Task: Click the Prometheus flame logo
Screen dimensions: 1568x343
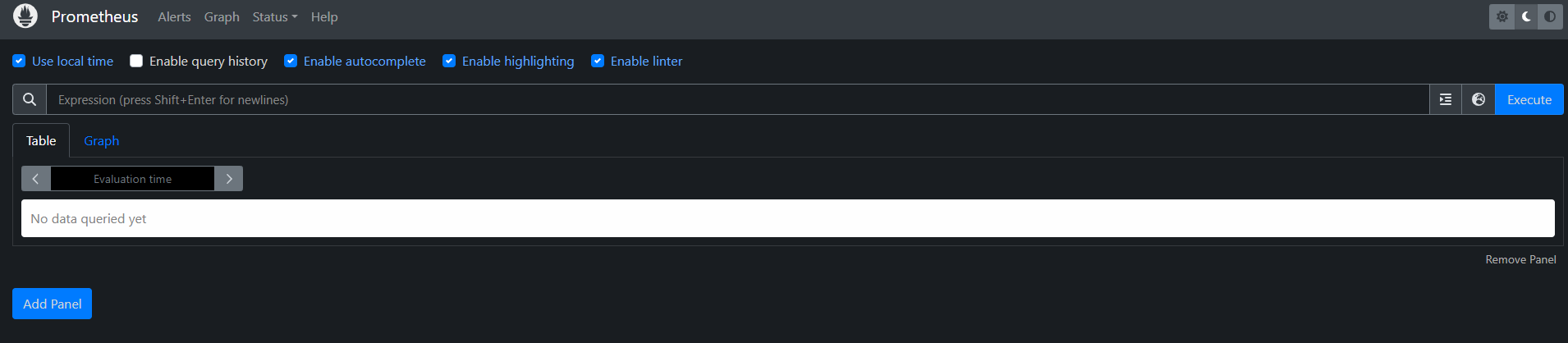Action: pyautogui.click(x=25, y=16)
